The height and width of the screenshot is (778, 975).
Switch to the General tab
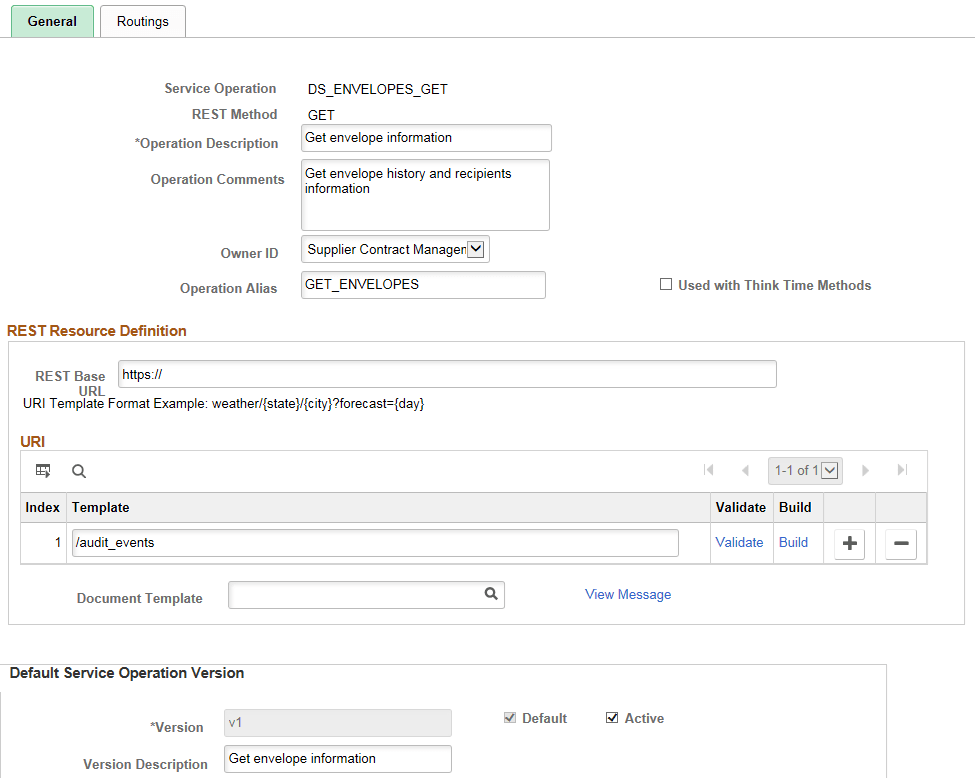coord(52,21)
